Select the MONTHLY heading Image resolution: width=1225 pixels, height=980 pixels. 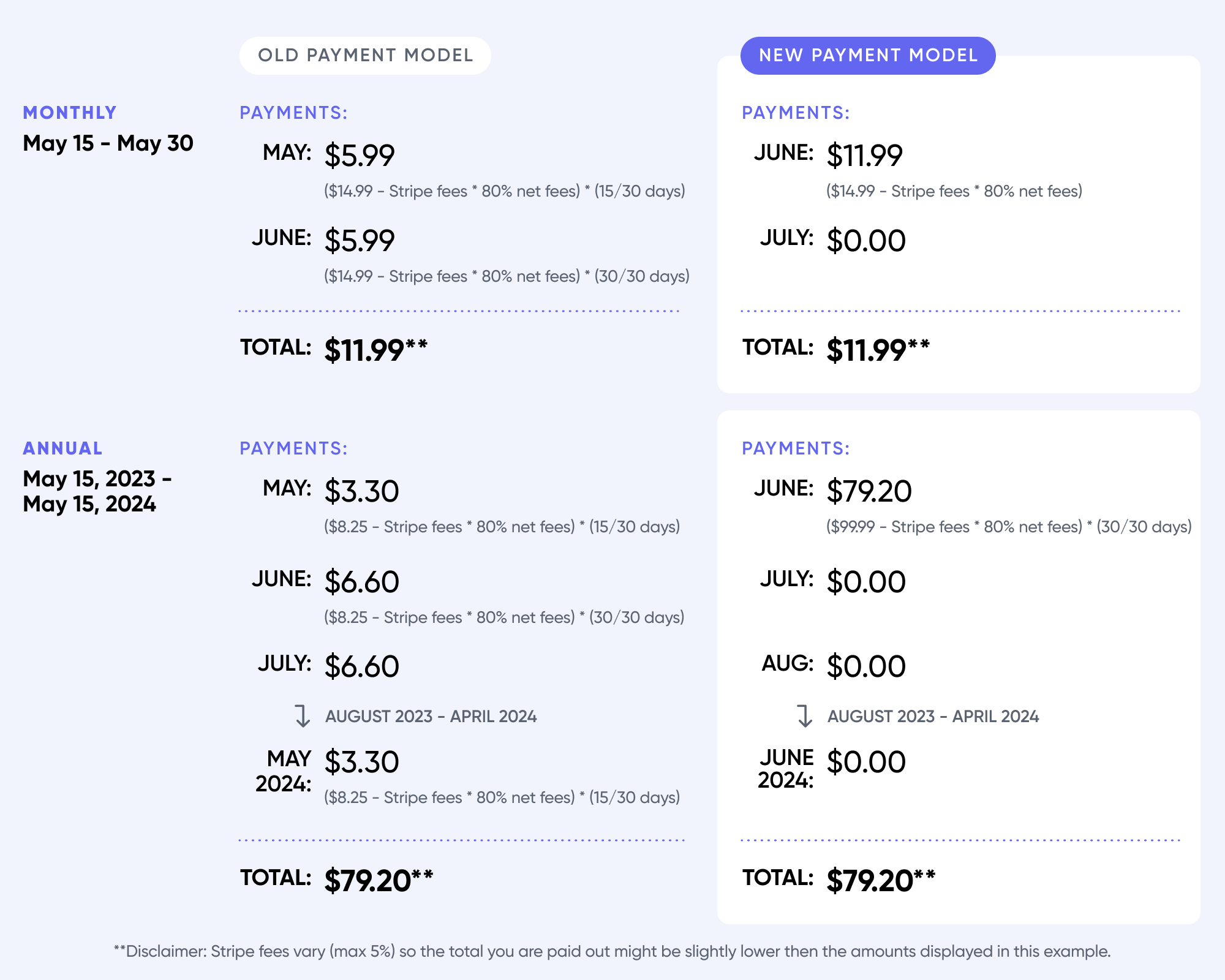pyautogui.click(x=70, y=113)
